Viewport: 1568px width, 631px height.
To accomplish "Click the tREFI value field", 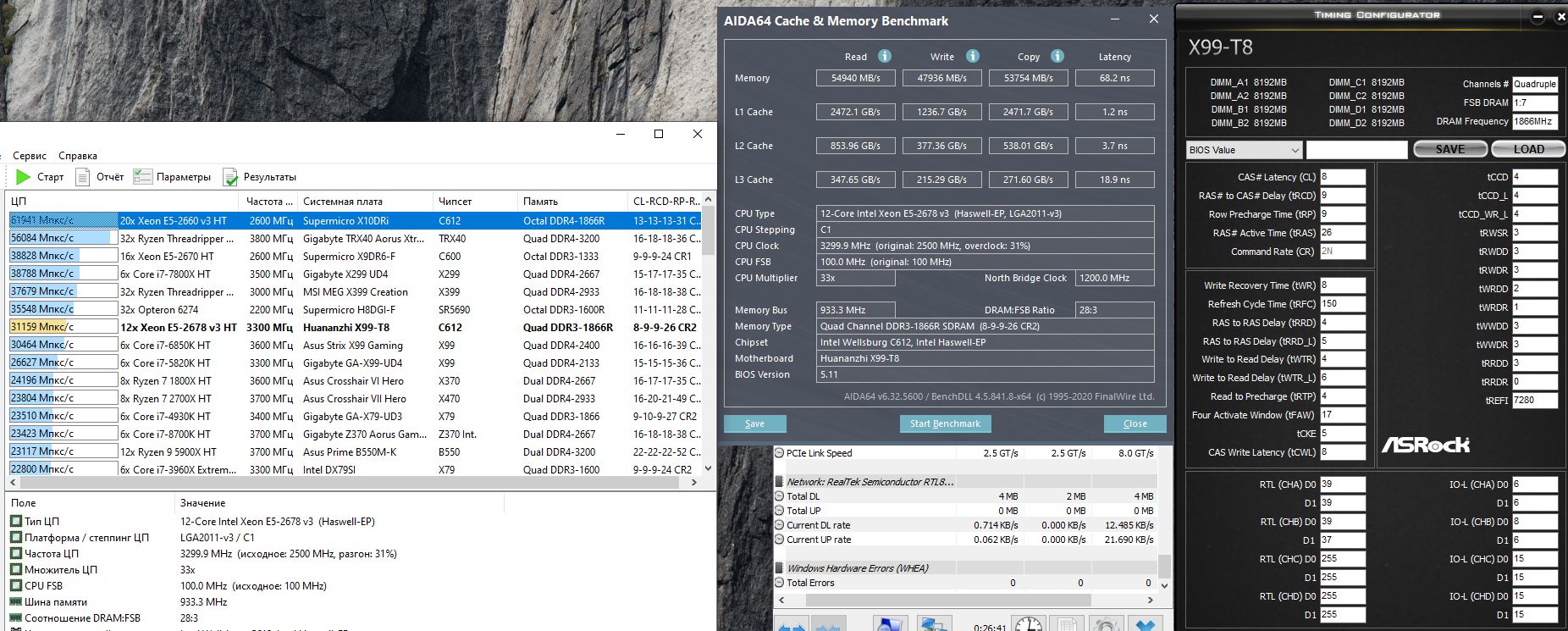I will coord(1535,401).
